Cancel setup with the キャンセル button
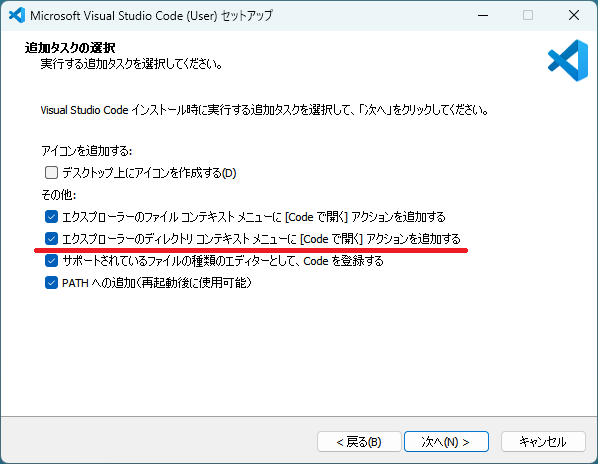This screenshot has width=598, height=464. click(543, 442)
